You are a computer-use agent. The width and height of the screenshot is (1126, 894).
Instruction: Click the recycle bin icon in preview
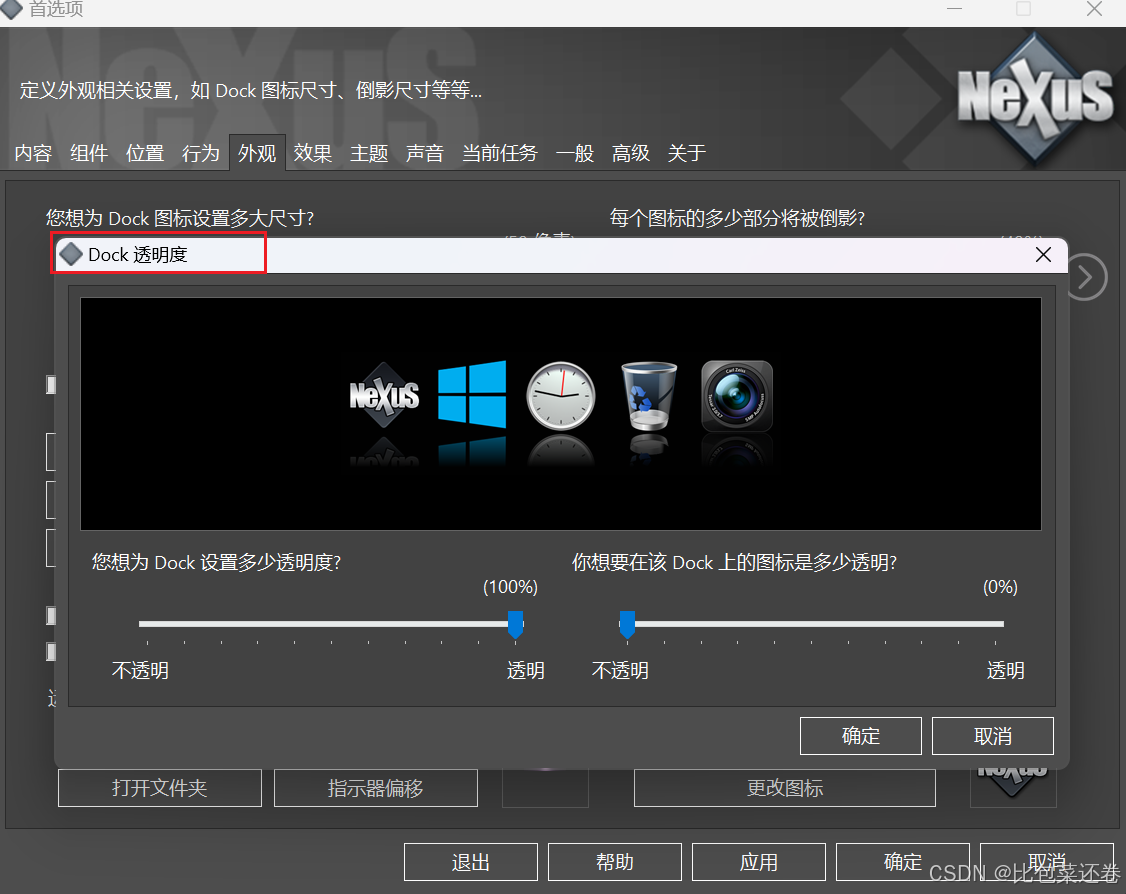pos(648,396)
